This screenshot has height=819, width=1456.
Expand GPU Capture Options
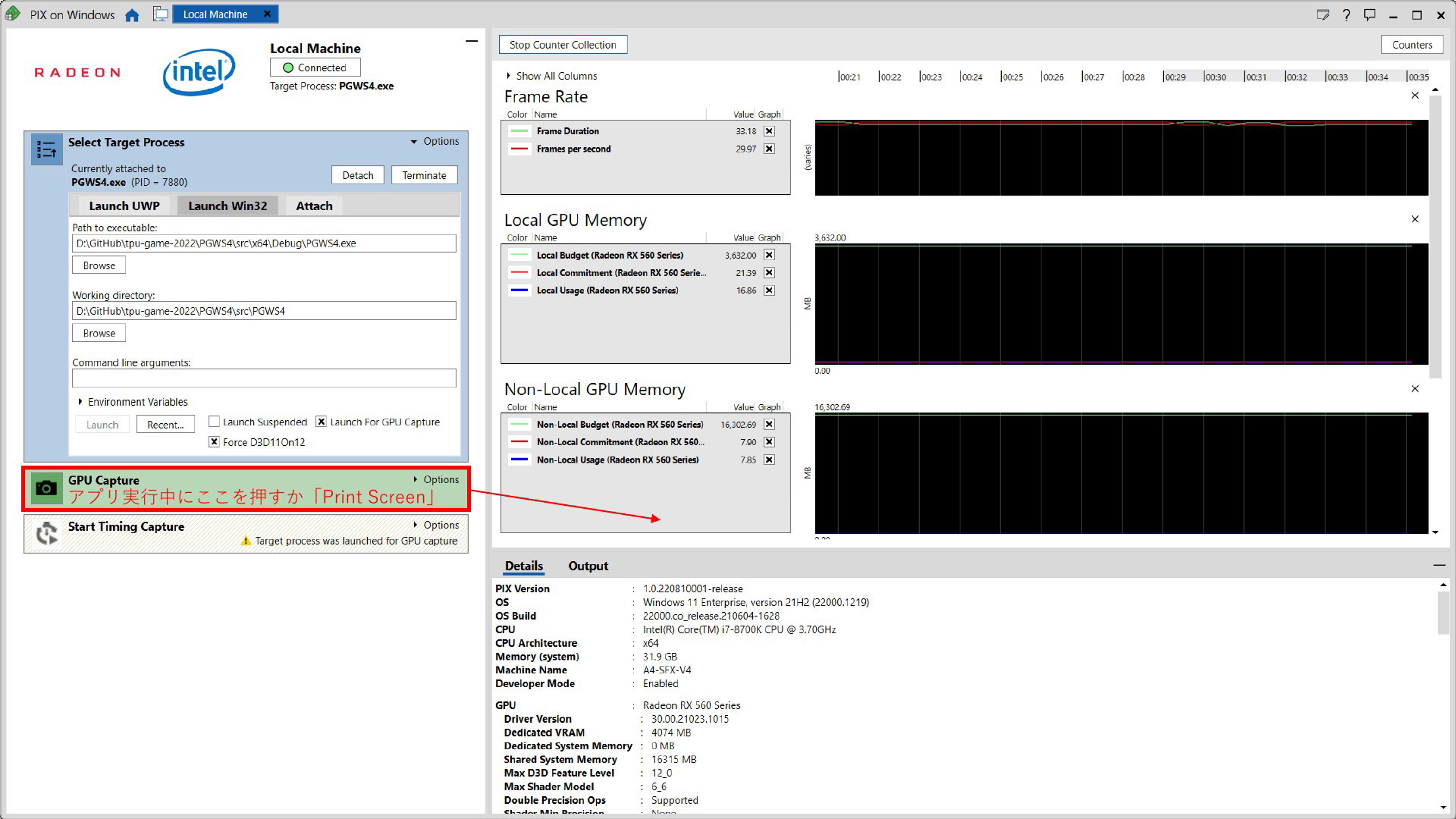[x=436, y=479]
